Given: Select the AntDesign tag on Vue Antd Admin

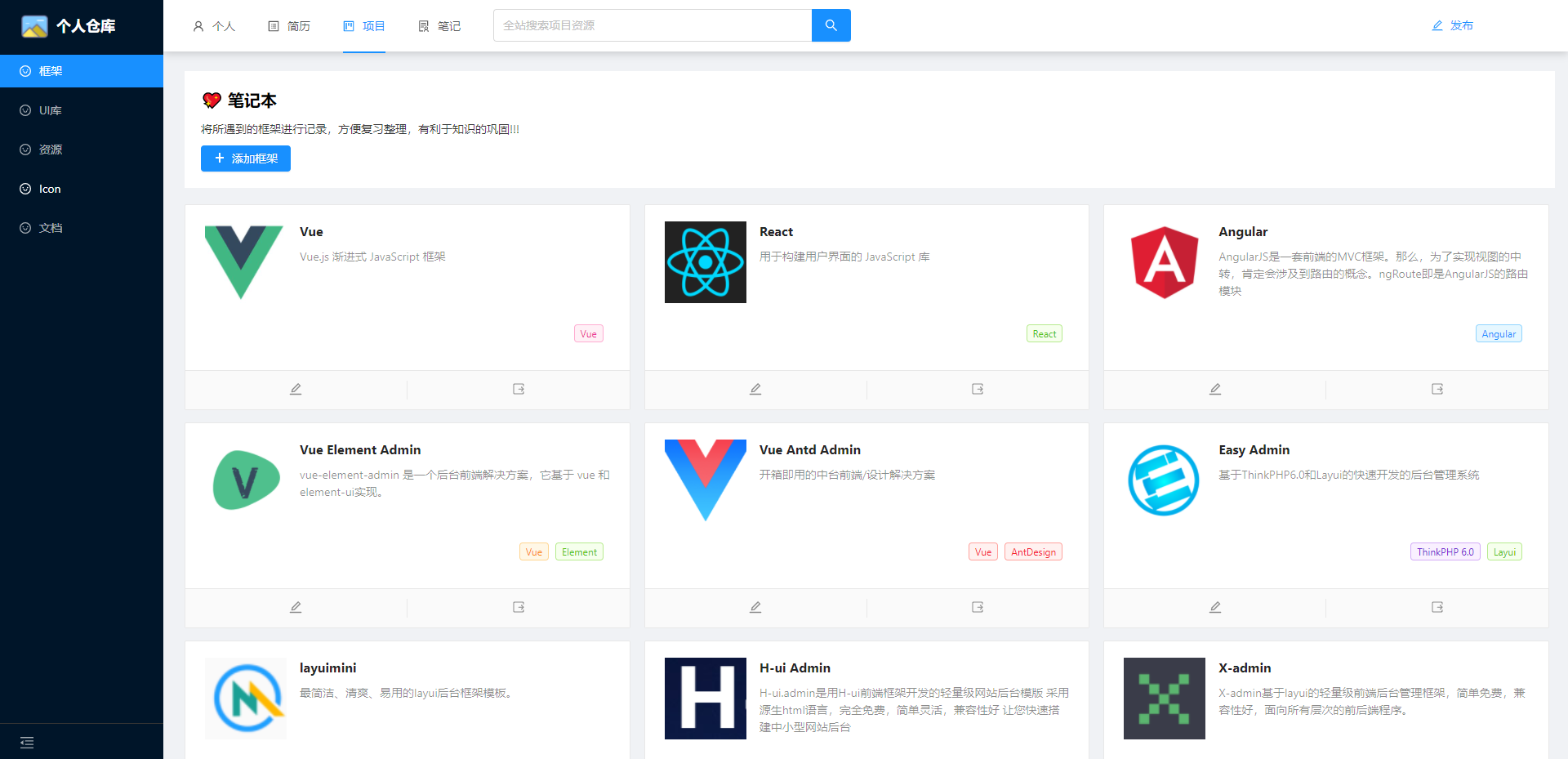Looking at the screenshot, I should click(1032, 551).
